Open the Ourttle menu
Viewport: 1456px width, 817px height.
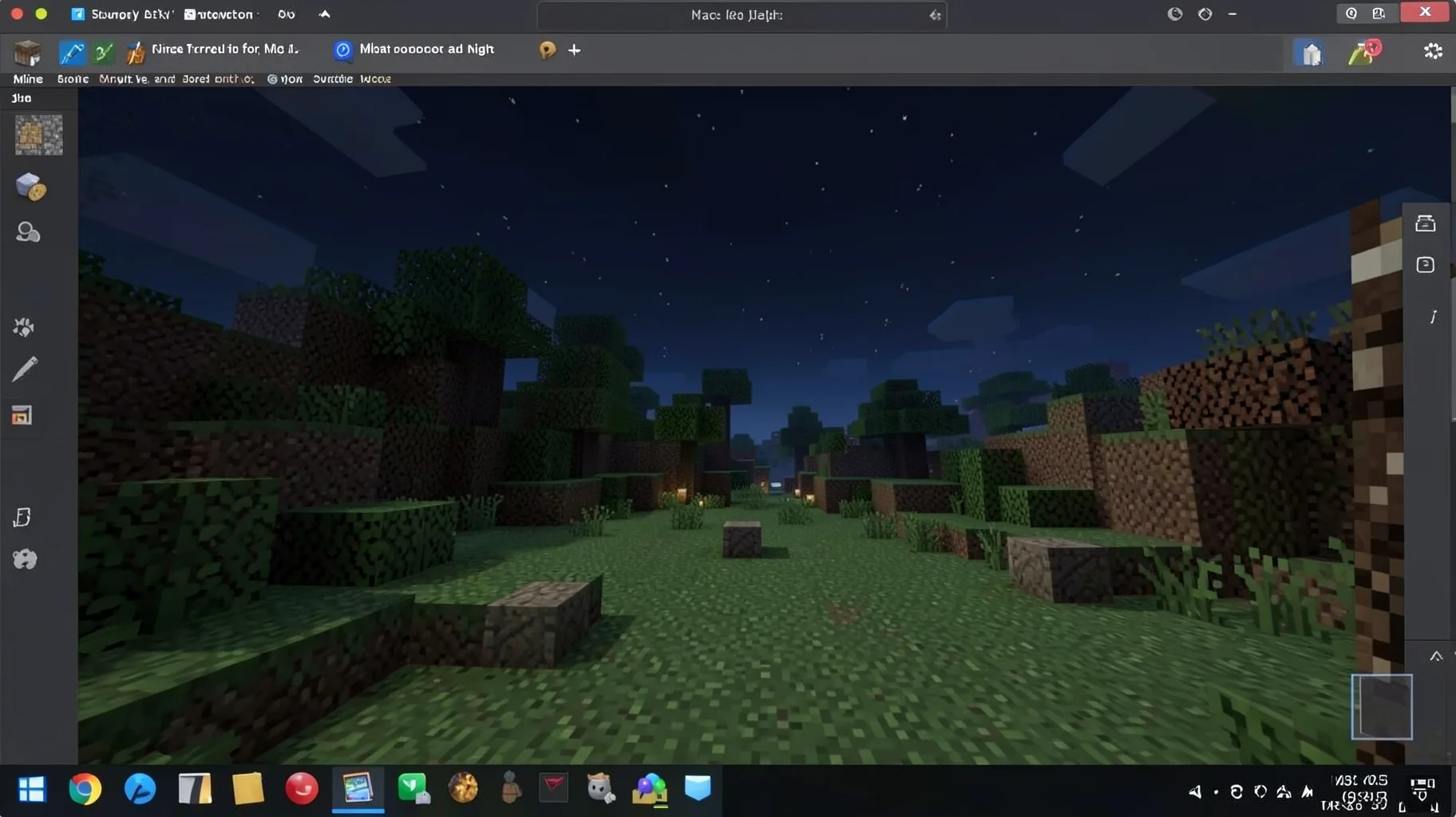pyautogui.click(x=333, y=79)
